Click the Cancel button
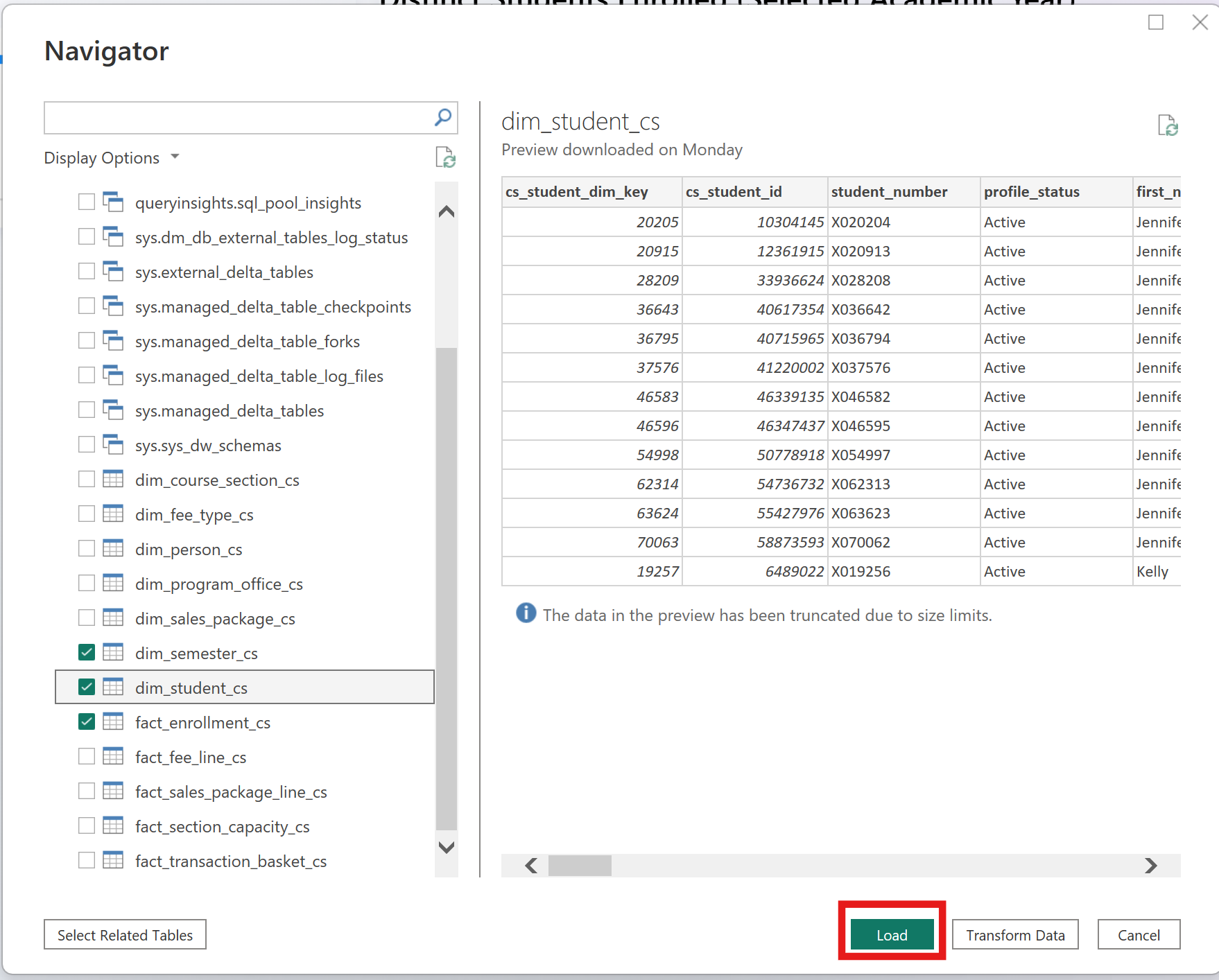 1139,935
